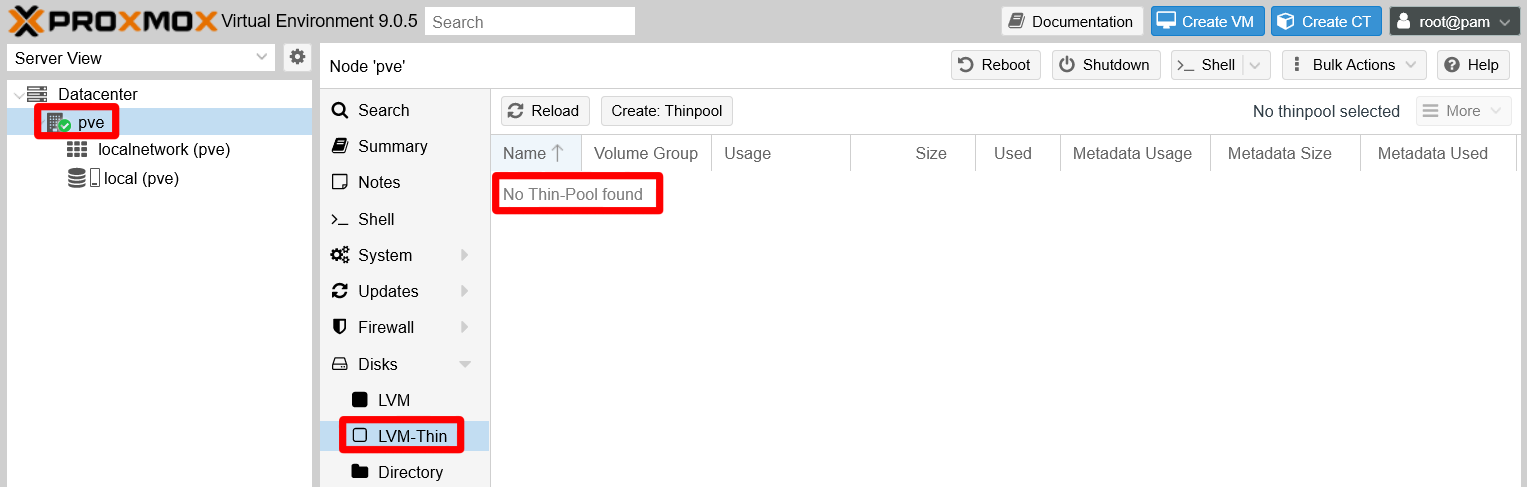Open the Shell button's dropdown arrow

click(1256, 65)
